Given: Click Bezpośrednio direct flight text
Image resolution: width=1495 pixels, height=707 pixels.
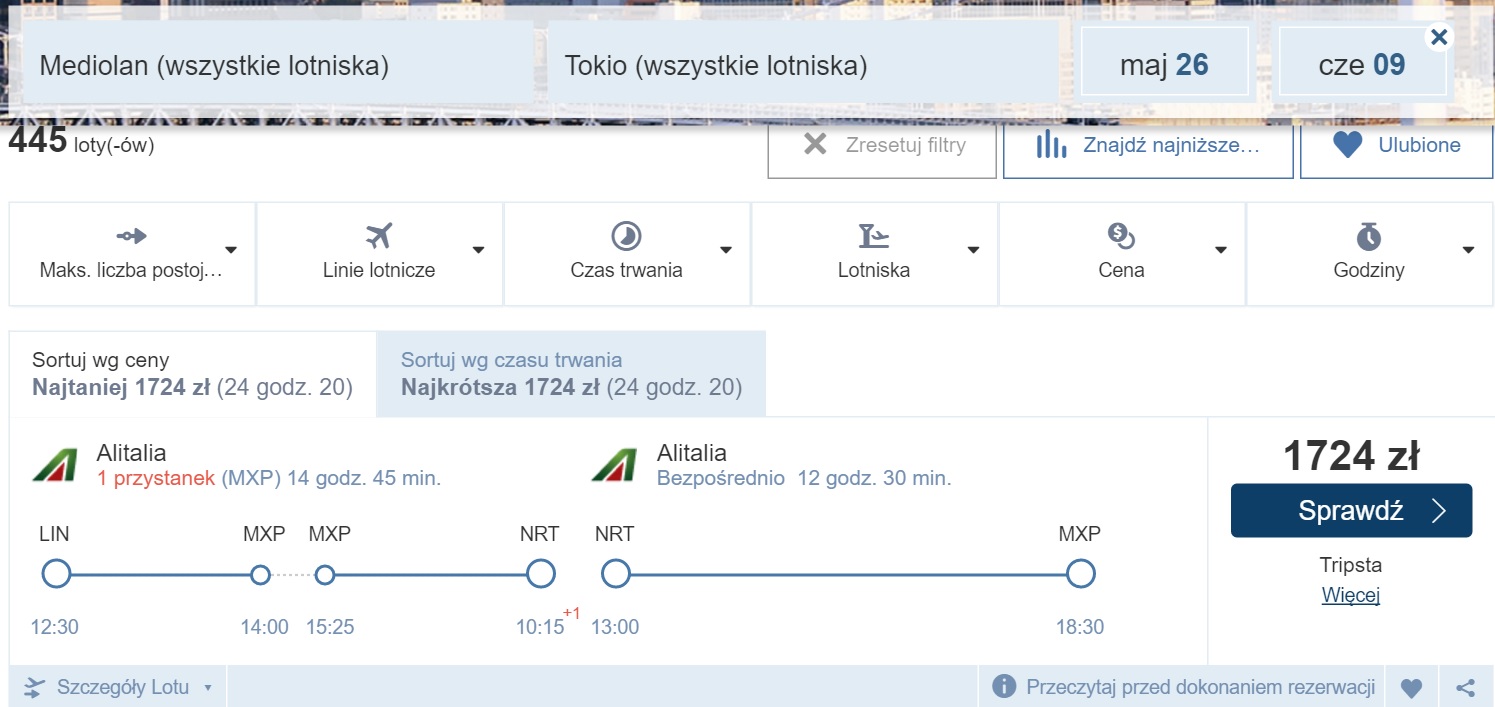Looking at the screenshot, I should (721, 478).
